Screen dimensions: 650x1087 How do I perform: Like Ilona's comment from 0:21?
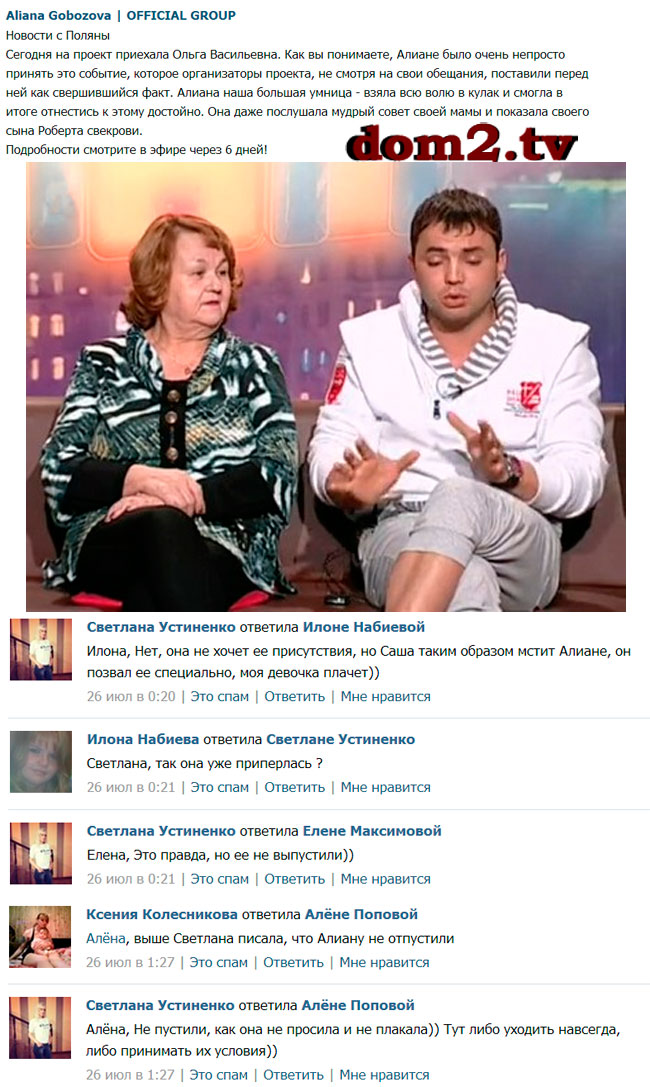point(385,787)
